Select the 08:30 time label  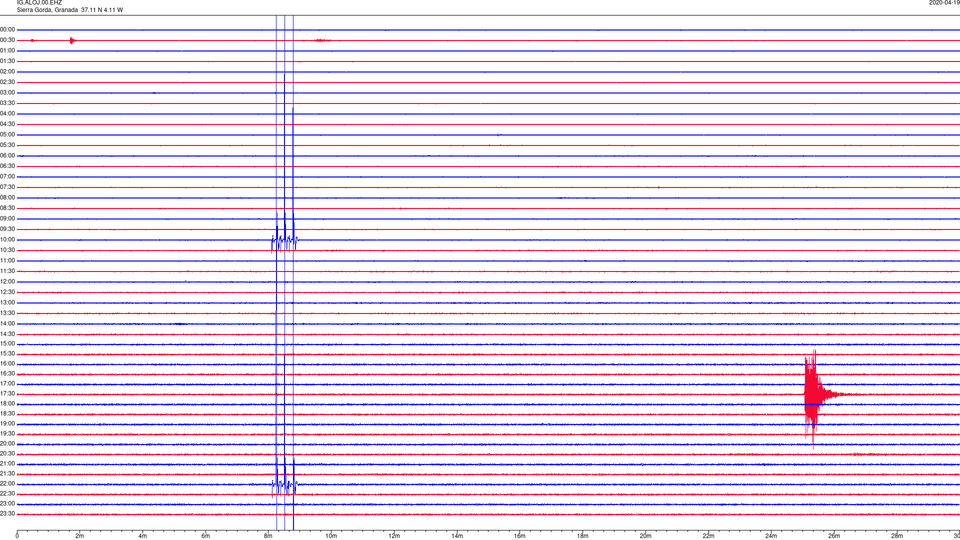pos(7,208)
